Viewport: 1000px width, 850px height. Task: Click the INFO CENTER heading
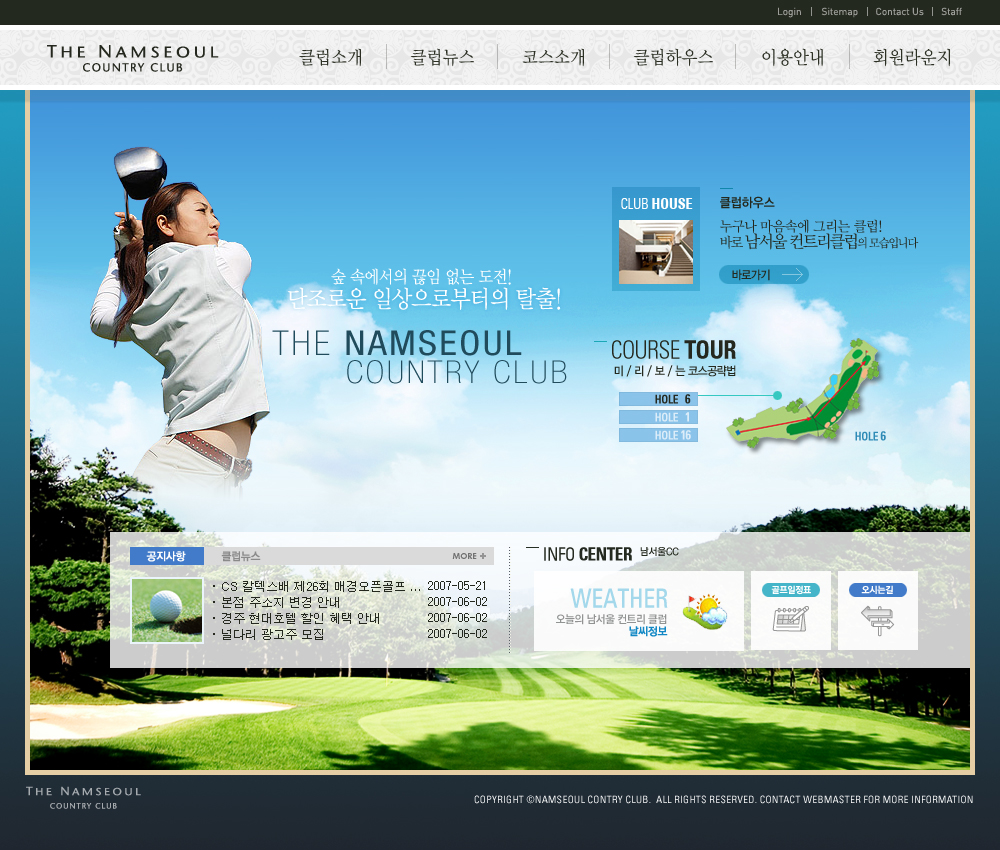coord(587,554)
